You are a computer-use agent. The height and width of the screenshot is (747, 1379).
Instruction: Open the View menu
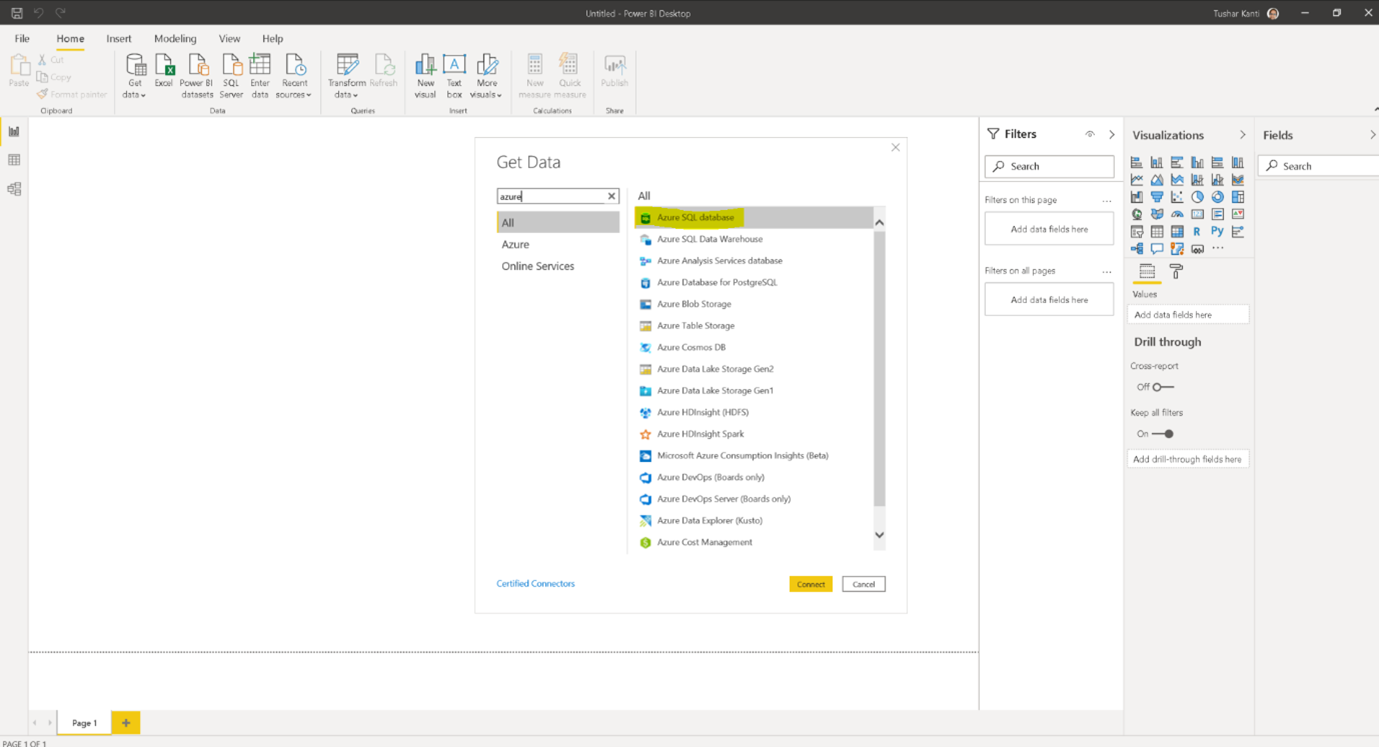[x=229, y=38]
